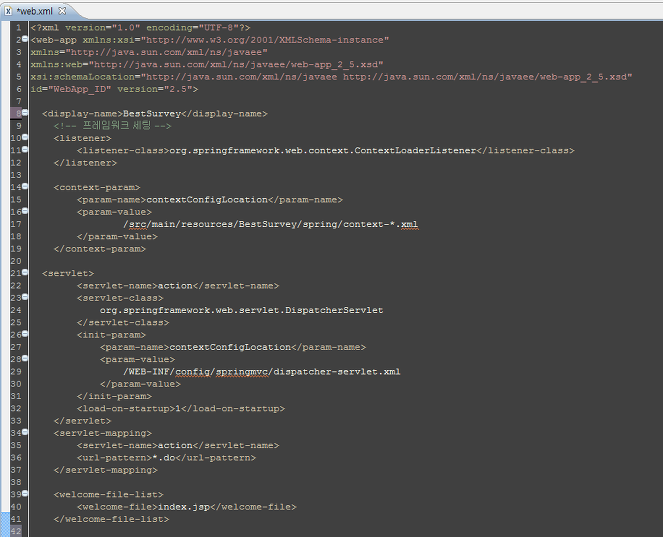663x537 pixels.
Task: Click the load-on-startup value line
Action: tap(181, 408)
